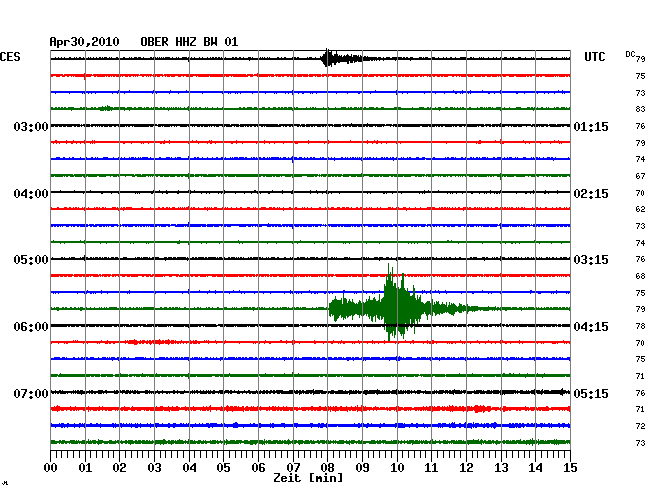
Task: Select minute 13 on the time axis
Action: (501, 467)
